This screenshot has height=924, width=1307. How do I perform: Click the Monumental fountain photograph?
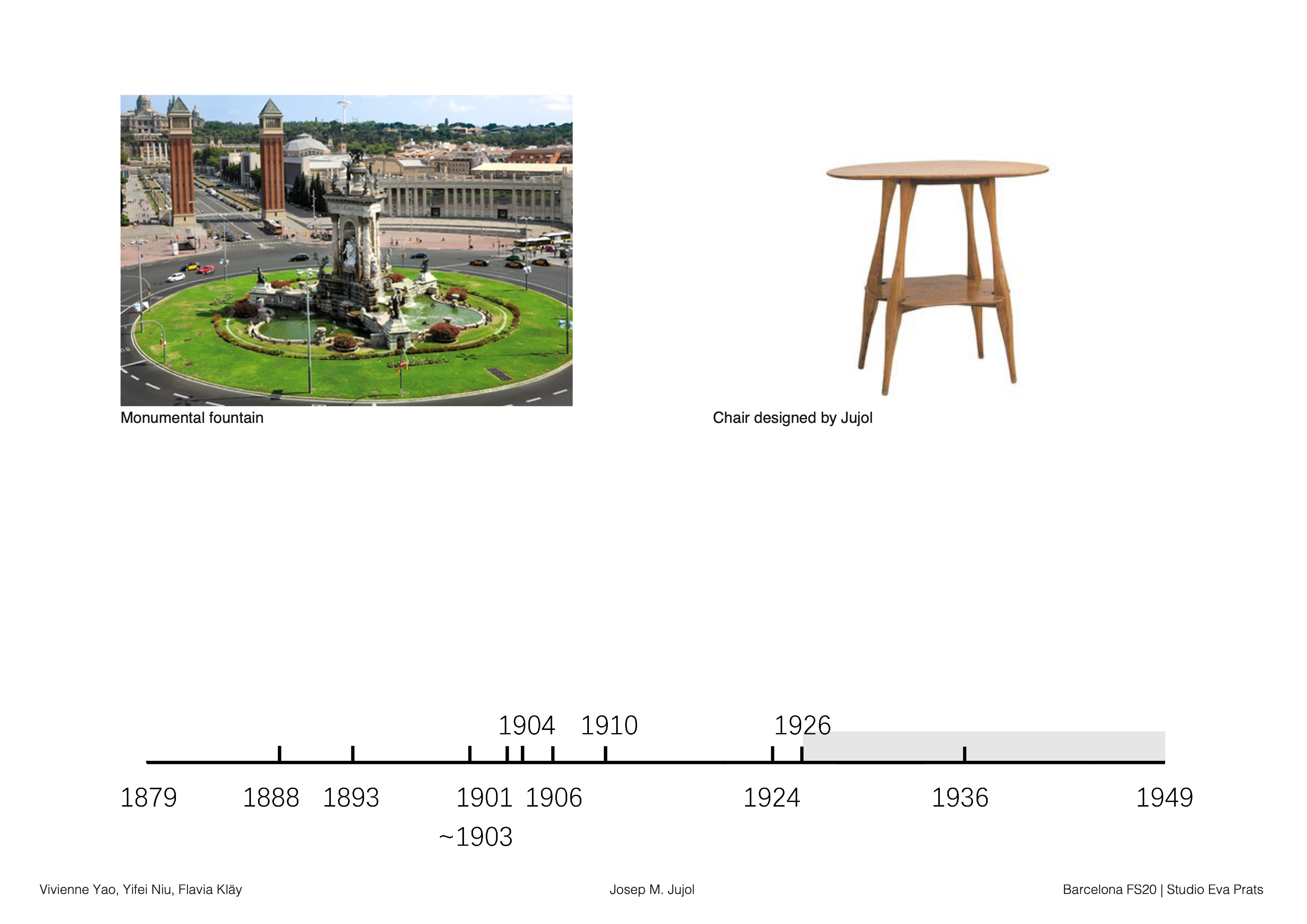tap(346, 251)
